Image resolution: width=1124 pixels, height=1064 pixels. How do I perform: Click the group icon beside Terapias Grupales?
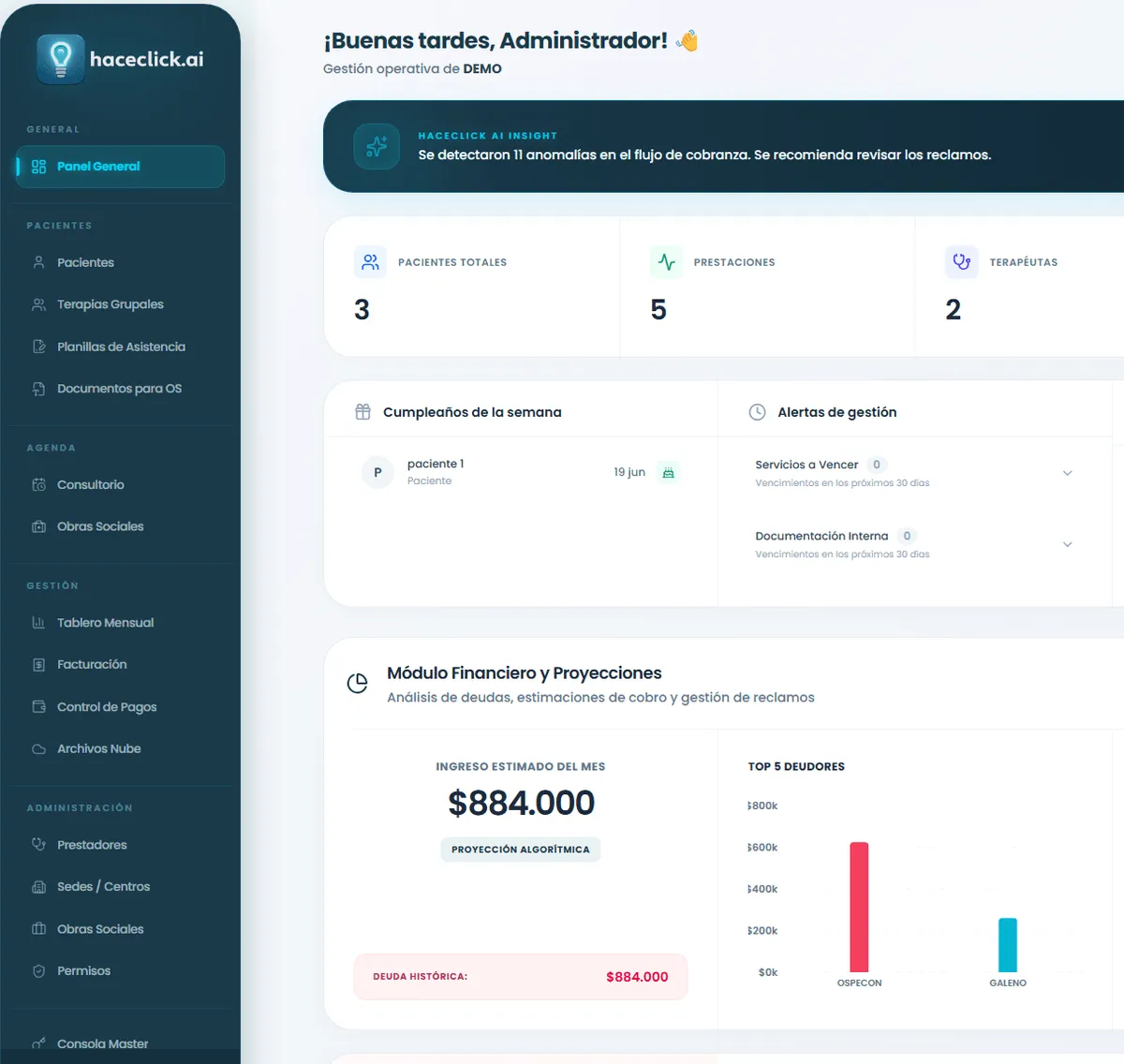point(38,304)
